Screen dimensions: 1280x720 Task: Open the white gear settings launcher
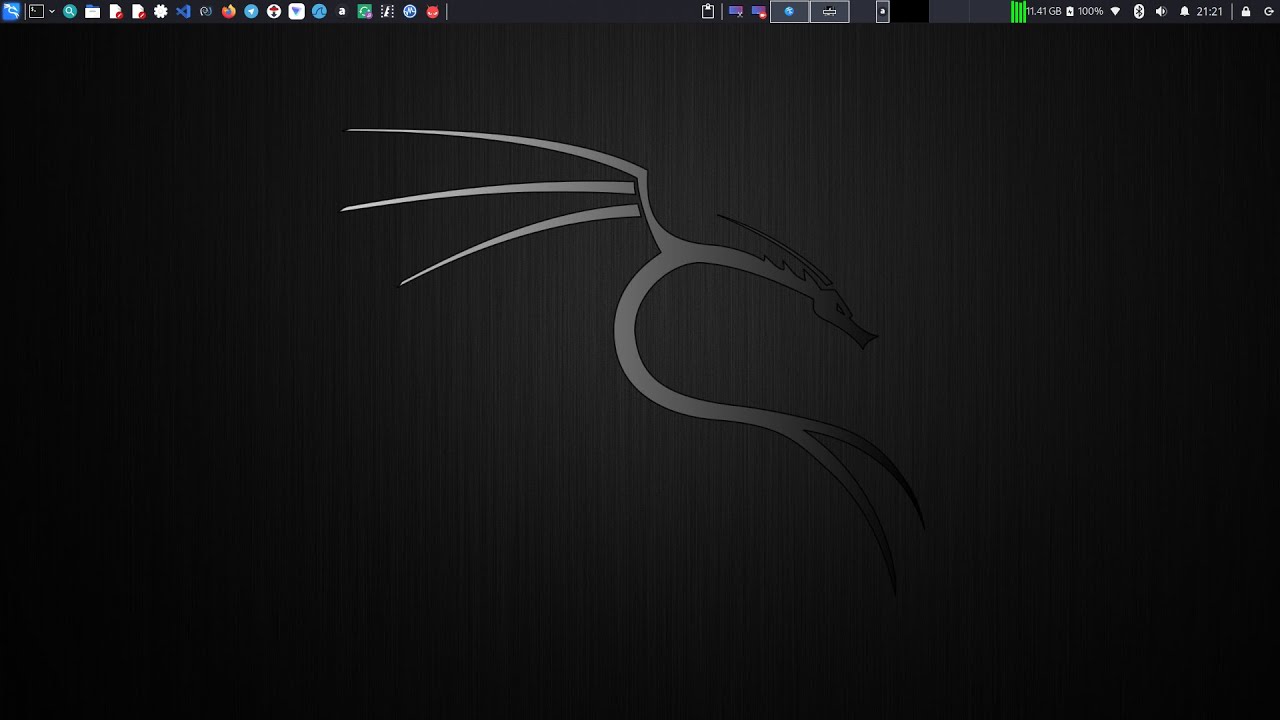point(160,11)
